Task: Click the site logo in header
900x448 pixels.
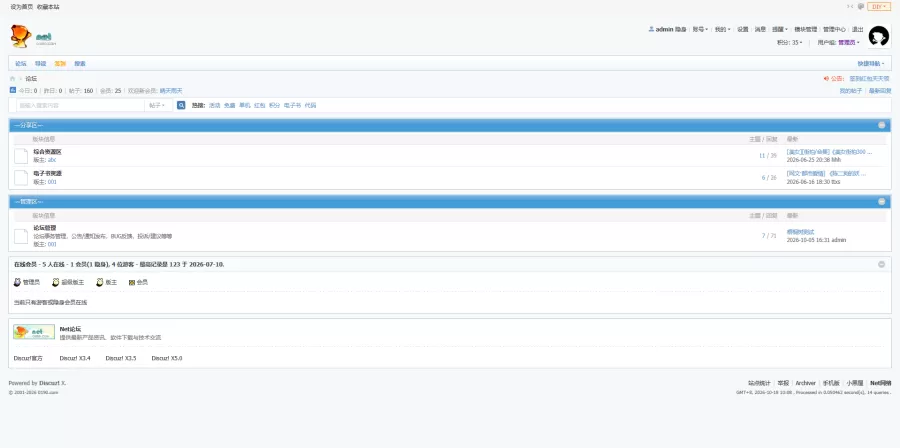Action: coord(33,36)
